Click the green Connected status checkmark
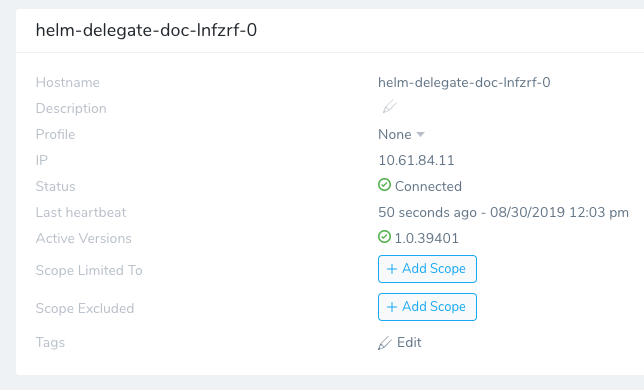644x390 pixels. [x=384, y=185]
